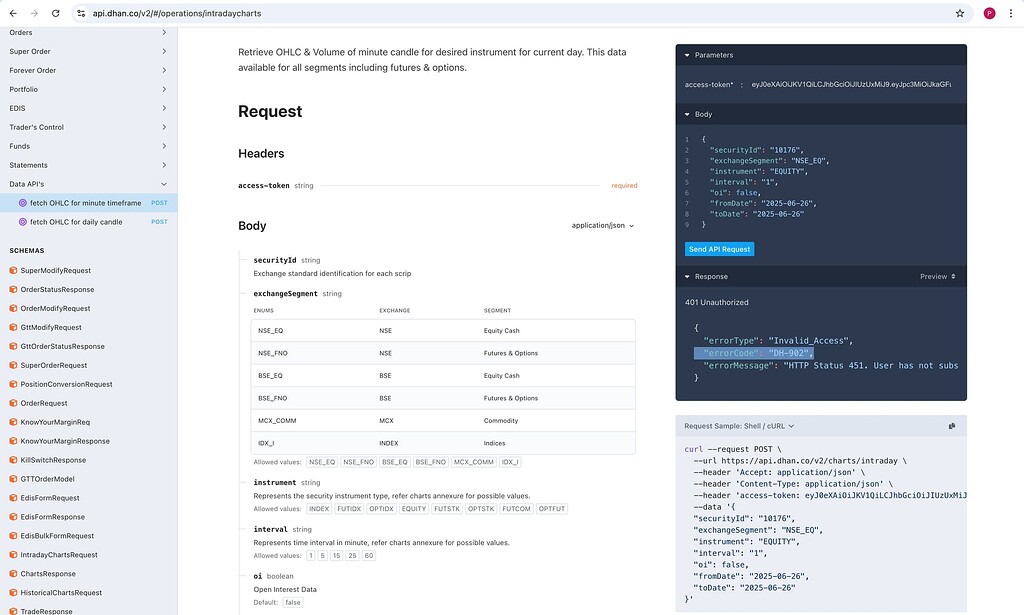1024x615 pixels.
Task: Open the GTTOrderModel schema
Action: (x=48, y=479)
